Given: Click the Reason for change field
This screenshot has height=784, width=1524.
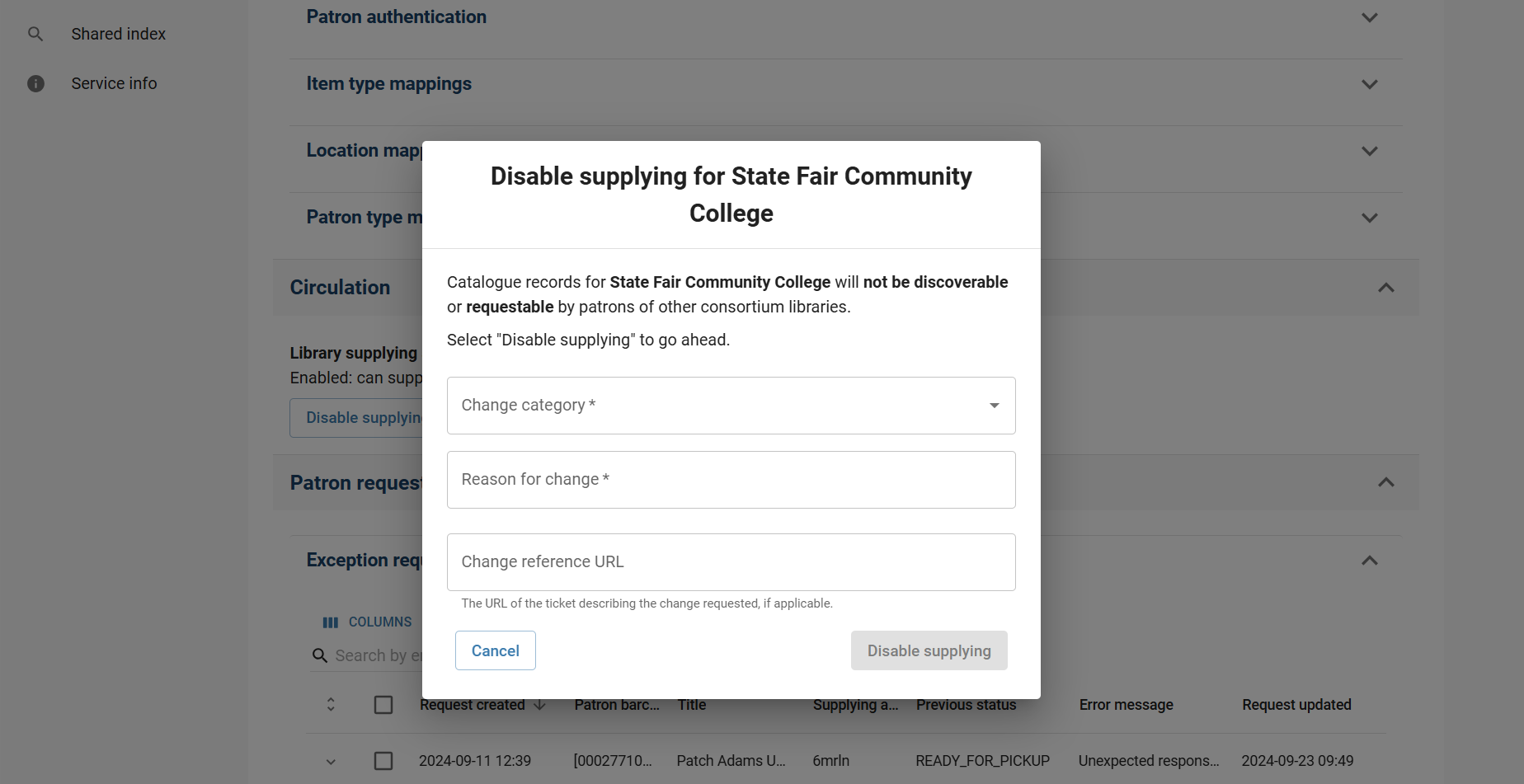Looking at the screenshot, I should click(731, 480).
